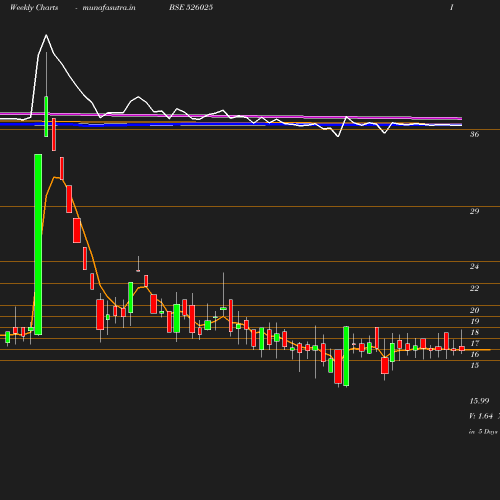Viewport: 500px width, 500px height.
Task: Click the "Weekly Charts" title text
Action: point(34,7)
